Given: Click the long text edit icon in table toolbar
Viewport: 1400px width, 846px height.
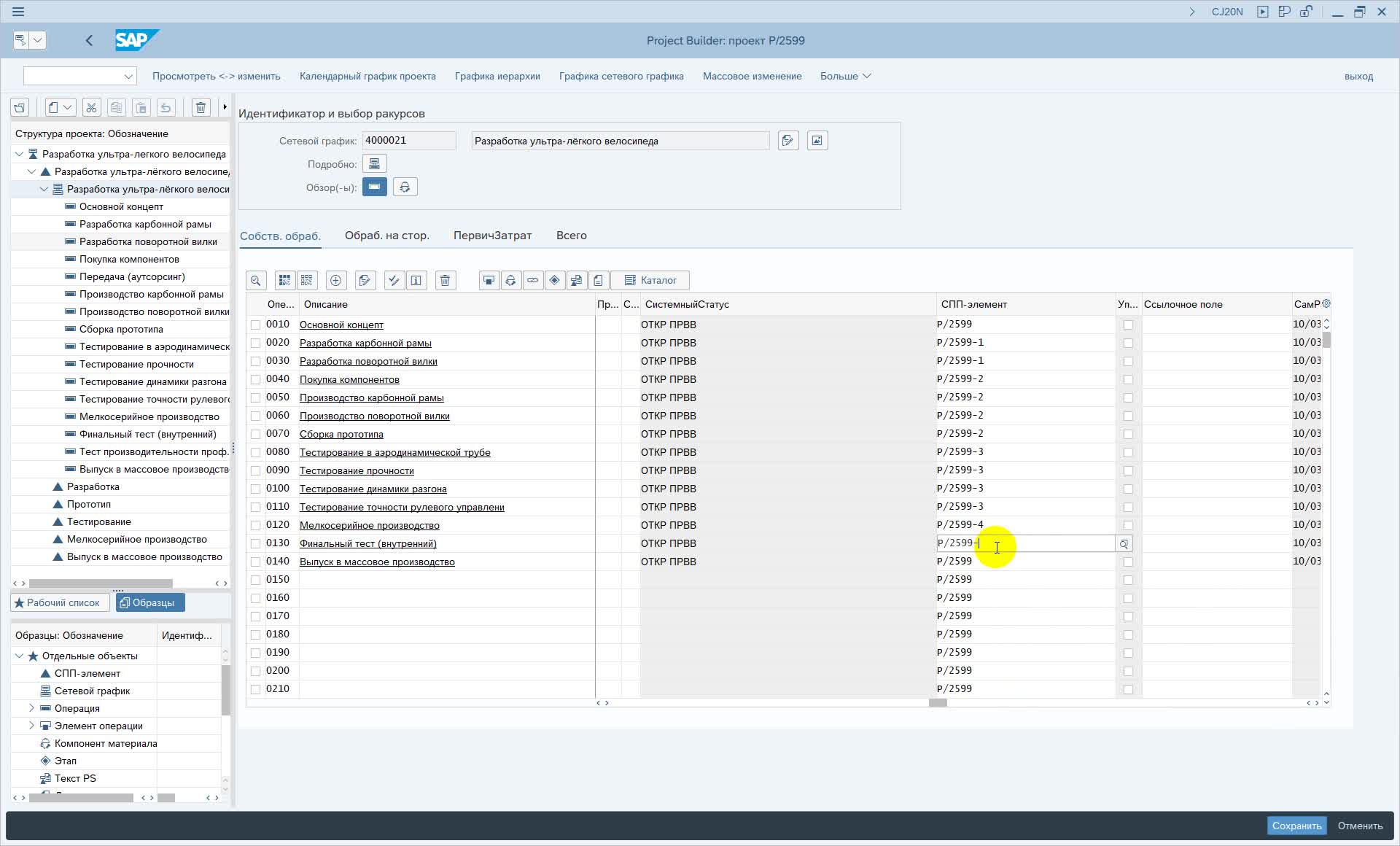Looking at the screenshot, I should pyautogui.click(x=365, y=281).
